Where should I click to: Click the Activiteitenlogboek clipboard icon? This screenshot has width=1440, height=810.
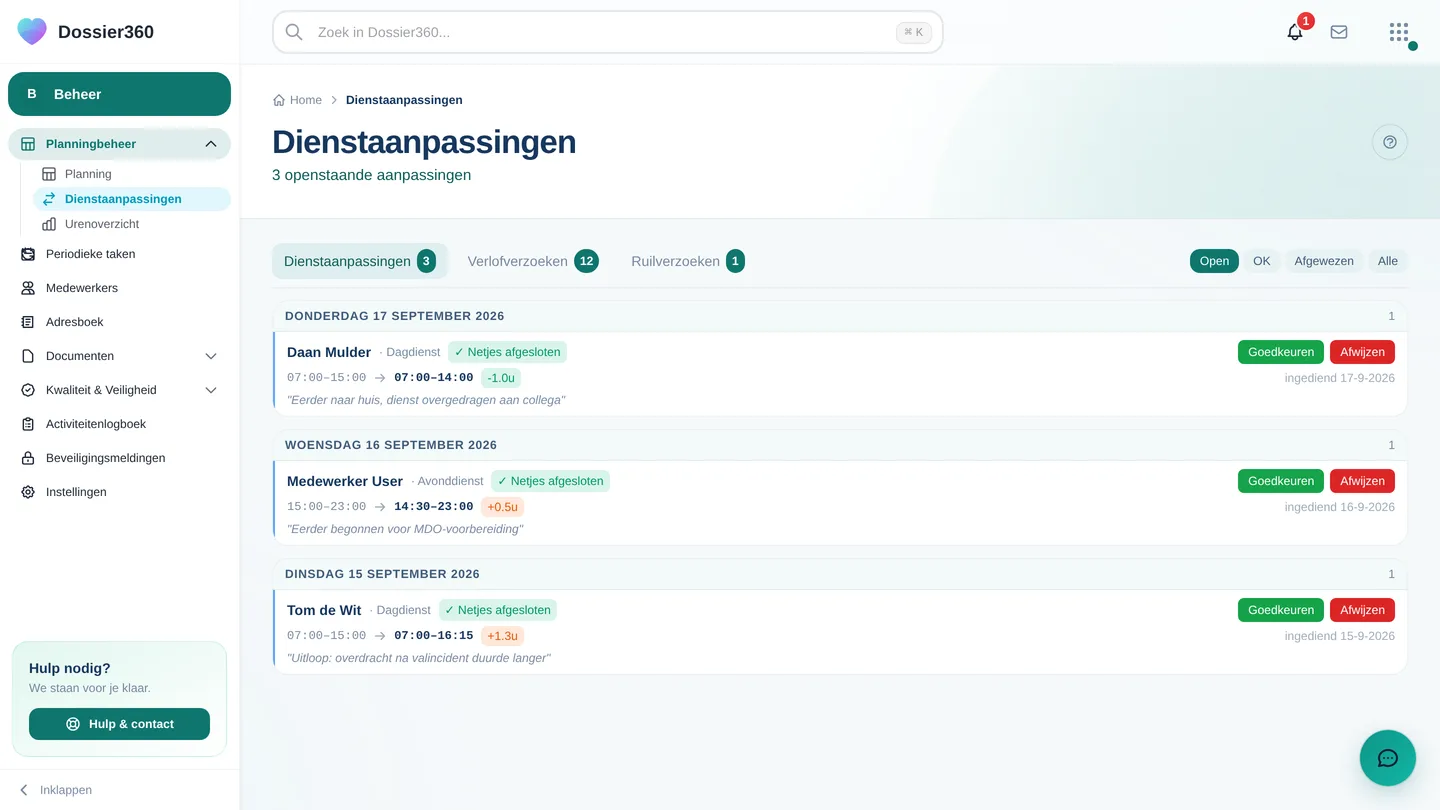point(28,424)
